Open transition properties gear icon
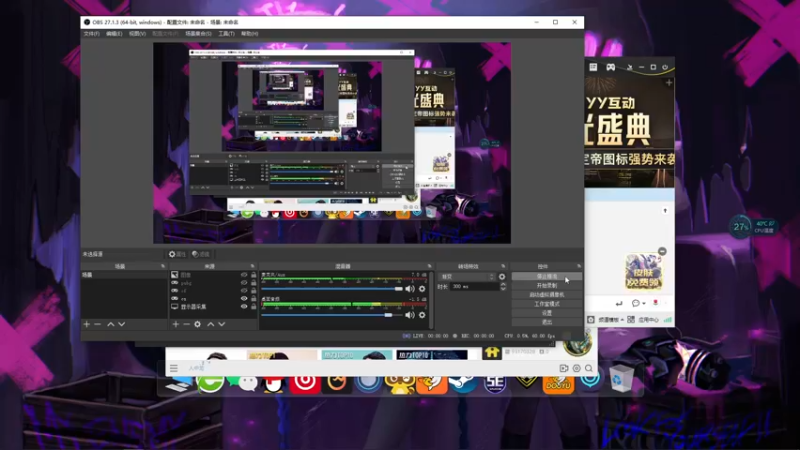The width and height of the screenshot is (800, 450). [x=502, y=277]
